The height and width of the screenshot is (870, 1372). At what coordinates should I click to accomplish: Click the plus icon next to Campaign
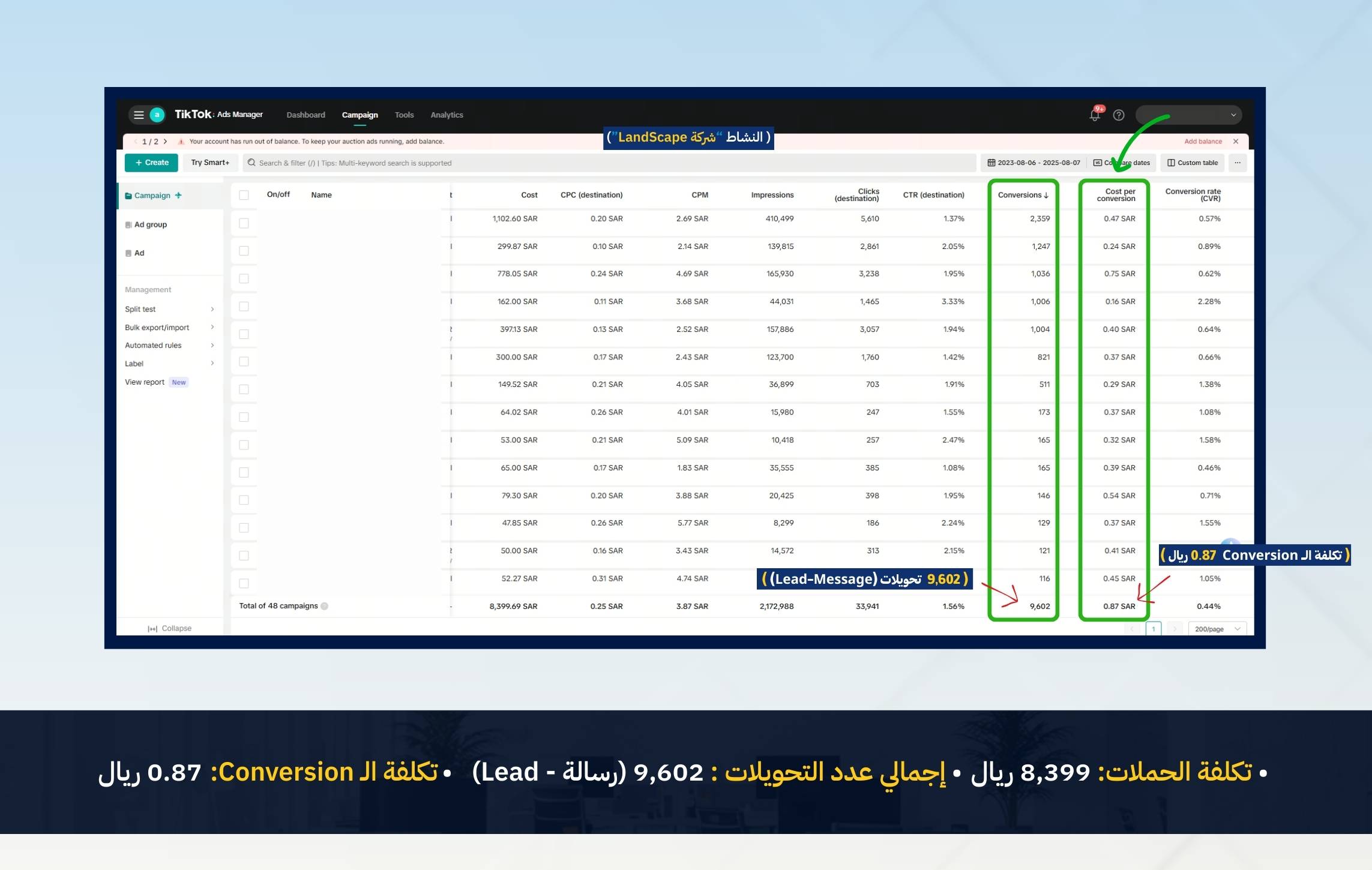pos(178,196)
